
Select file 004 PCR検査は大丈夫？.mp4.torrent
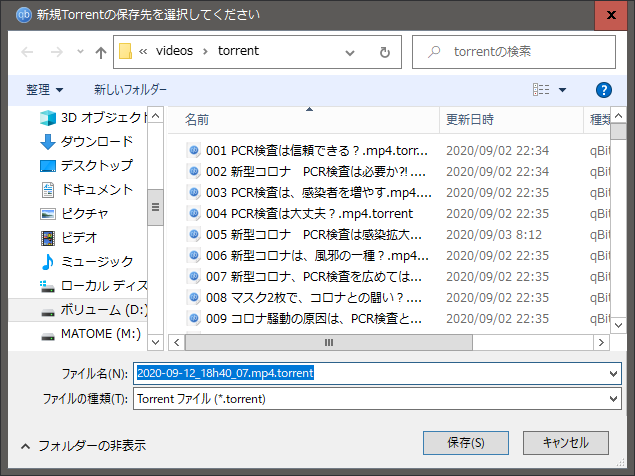tap(309, 213)
